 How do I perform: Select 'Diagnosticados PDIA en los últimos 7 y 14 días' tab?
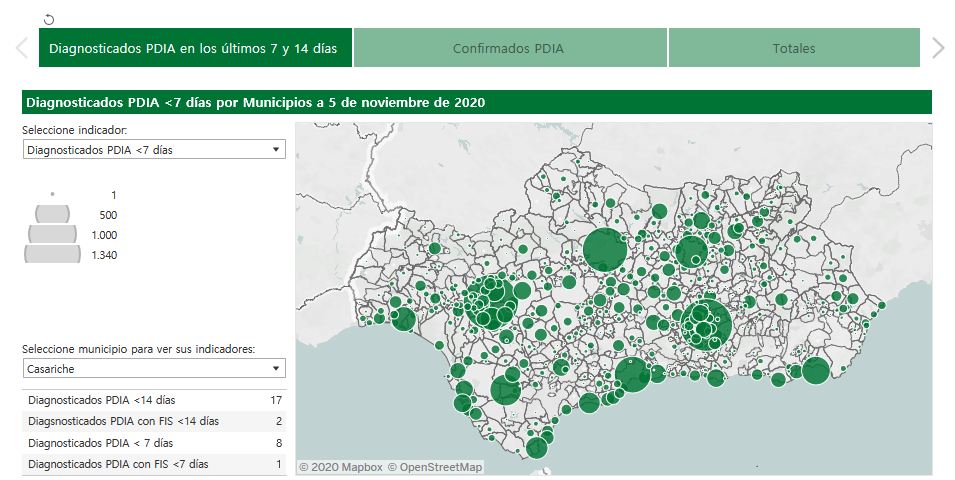click(194, 48)
